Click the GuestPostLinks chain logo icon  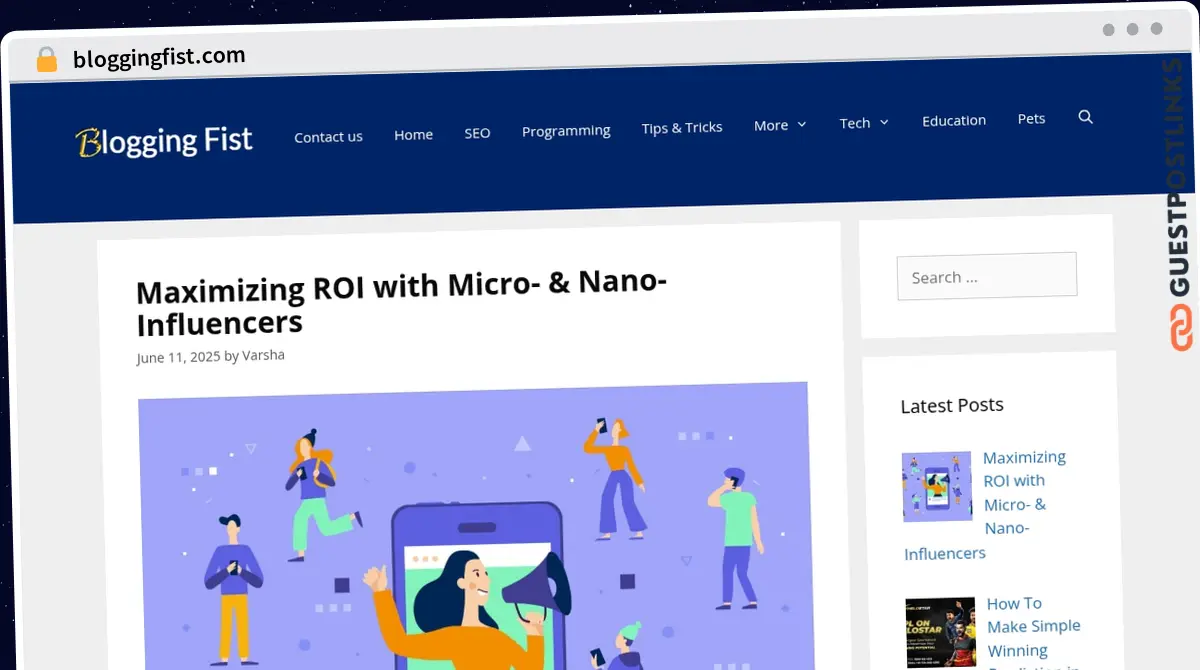tap(1181, 329)
